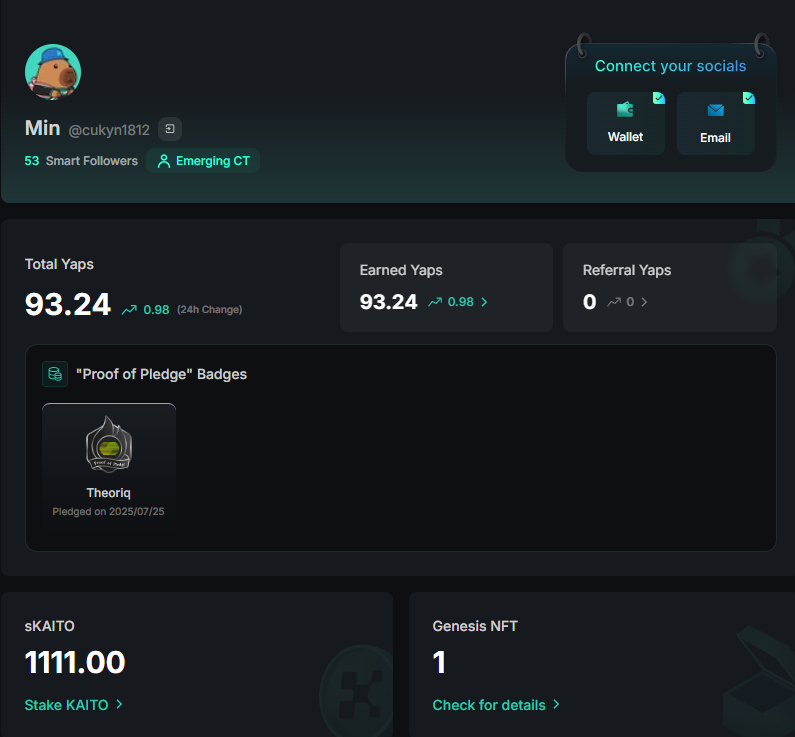Open the Email social connection card
Screen dimensions: 795x737
715,123
